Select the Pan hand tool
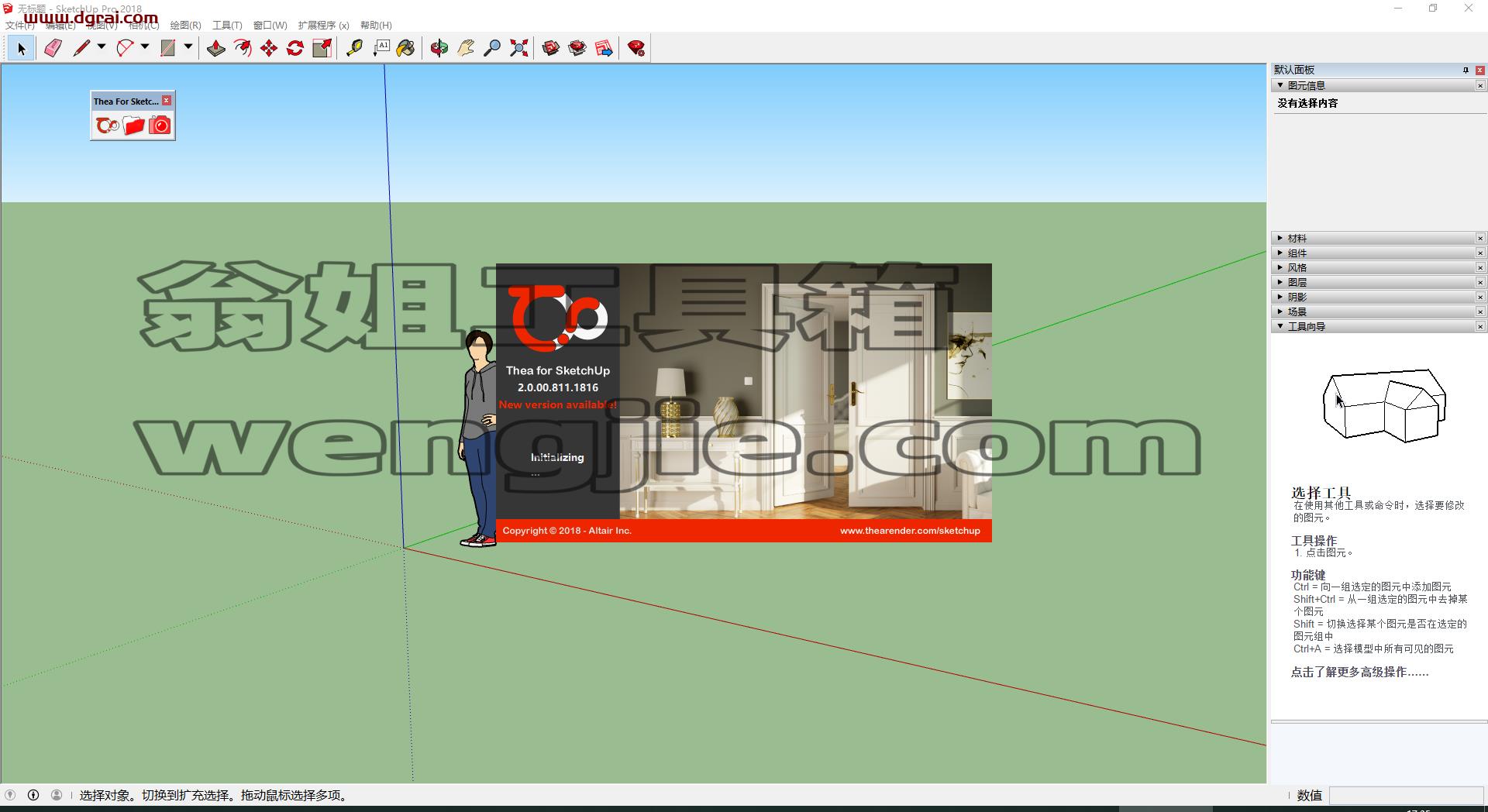Viewport: 1488px width, 812px height. pyautogui.click(x=466, y=48)
